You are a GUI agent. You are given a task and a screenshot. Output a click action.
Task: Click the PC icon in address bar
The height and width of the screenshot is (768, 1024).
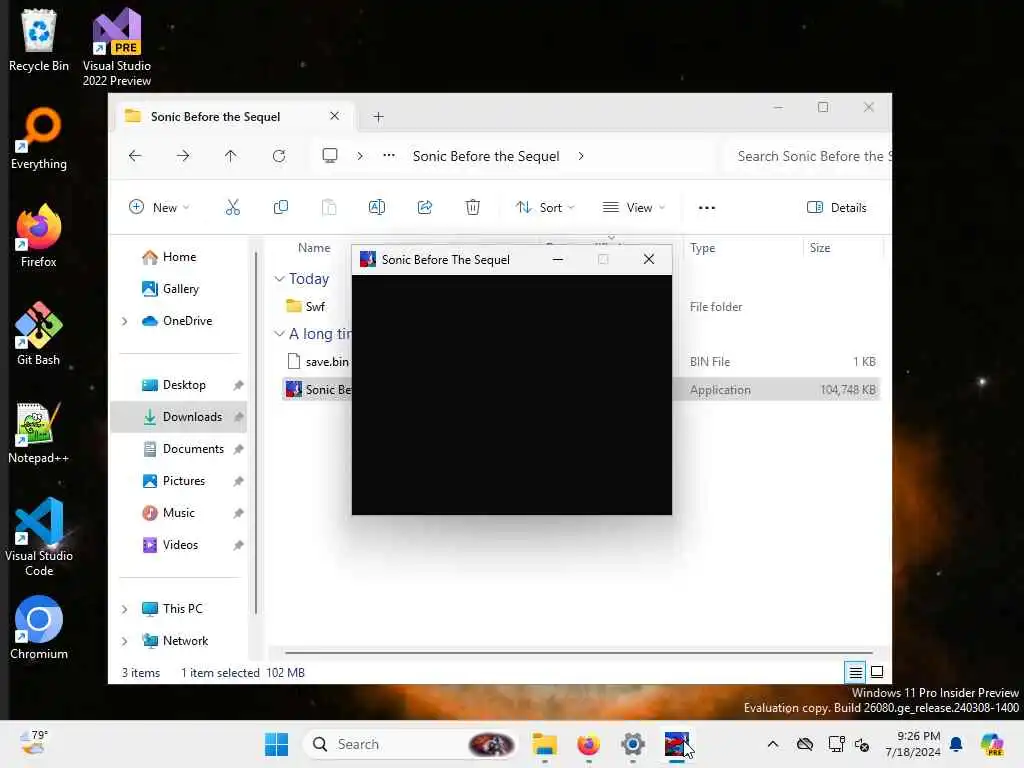pyautogui.click(x=330, y=156)
